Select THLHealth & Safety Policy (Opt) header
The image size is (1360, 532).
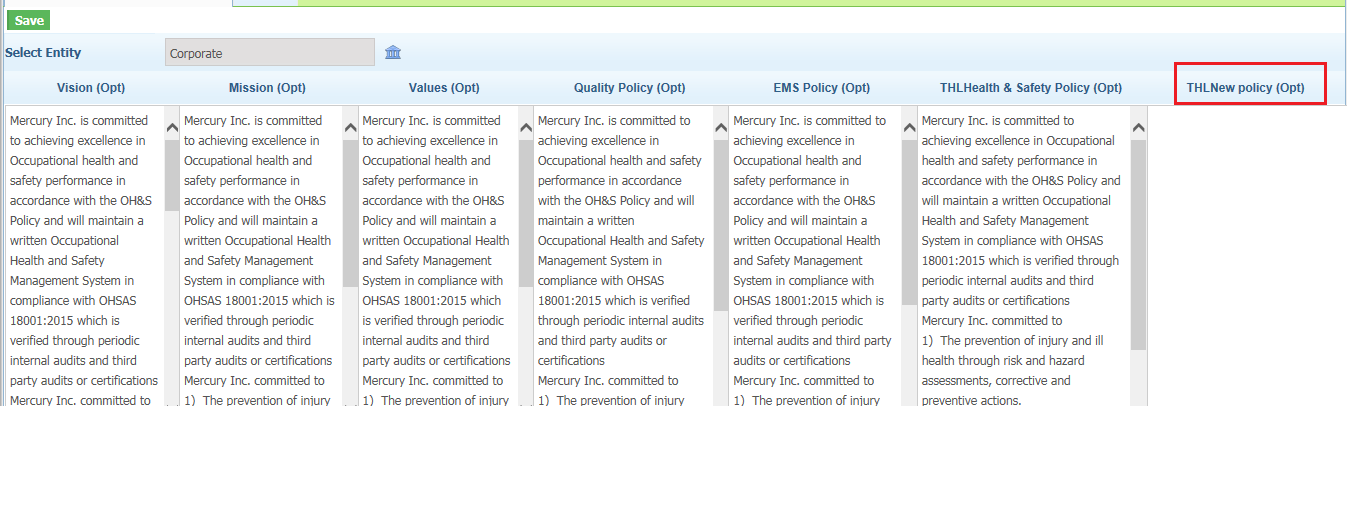pos(1031,88)
